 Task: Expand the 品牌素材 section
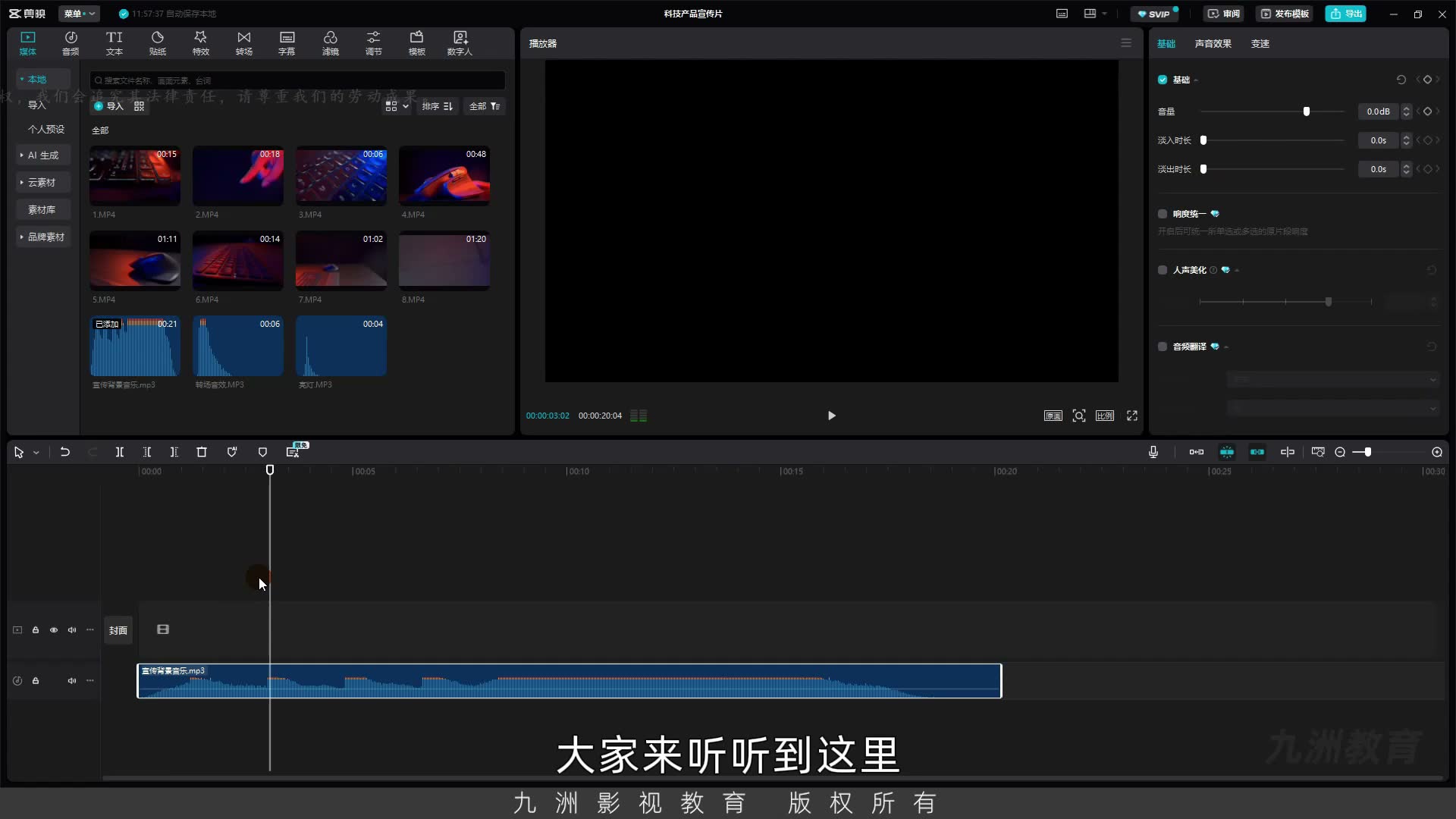pos(42,237)
